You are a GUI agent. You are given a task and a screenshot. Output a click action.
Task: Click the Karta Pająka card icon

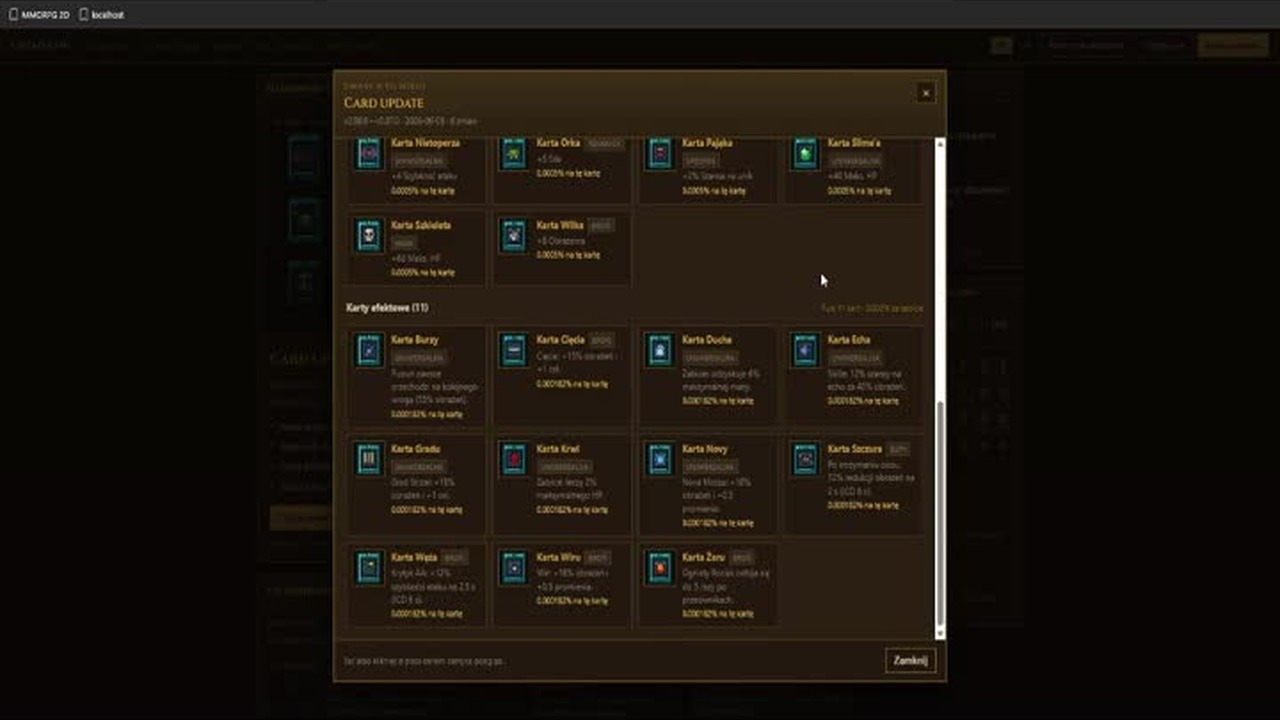click(x=660, y=153)
